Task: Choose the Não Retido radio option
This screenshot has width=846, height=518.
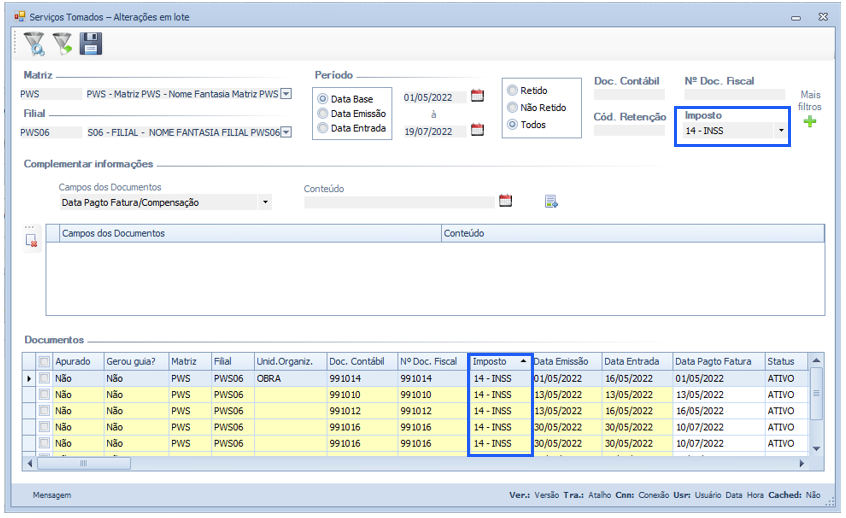Action: (x=513, y=107)
